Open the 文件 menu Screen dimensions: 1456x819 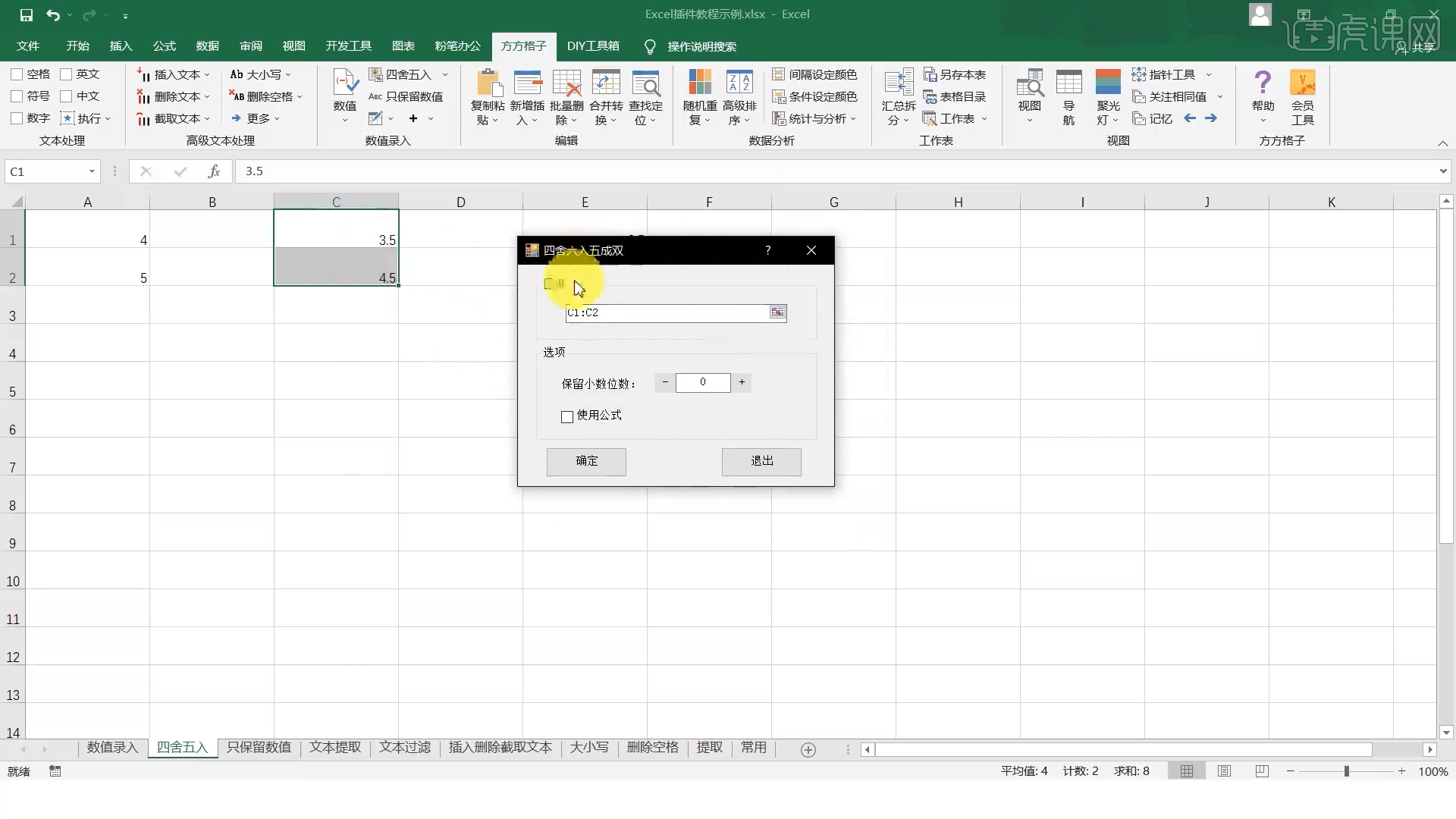28,46
